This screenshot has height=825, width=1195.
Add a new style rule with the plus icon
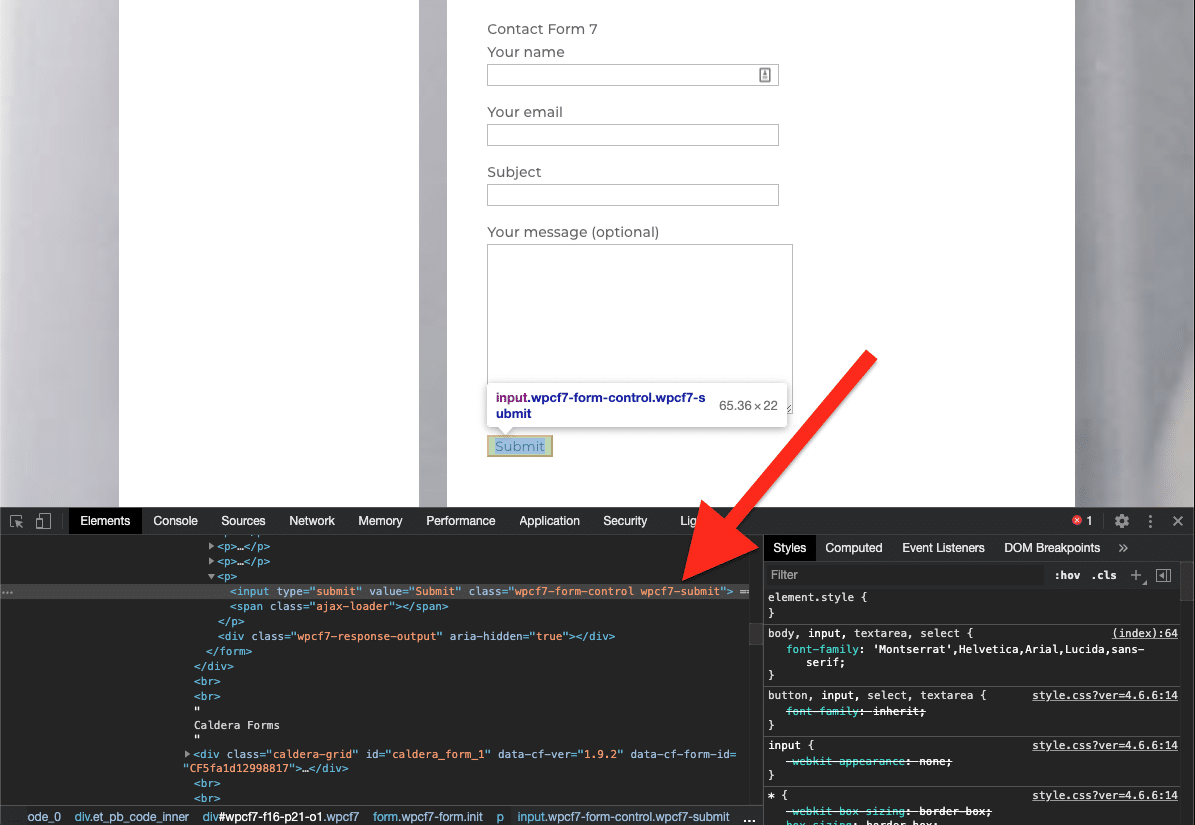click(x=1136, y=575)
